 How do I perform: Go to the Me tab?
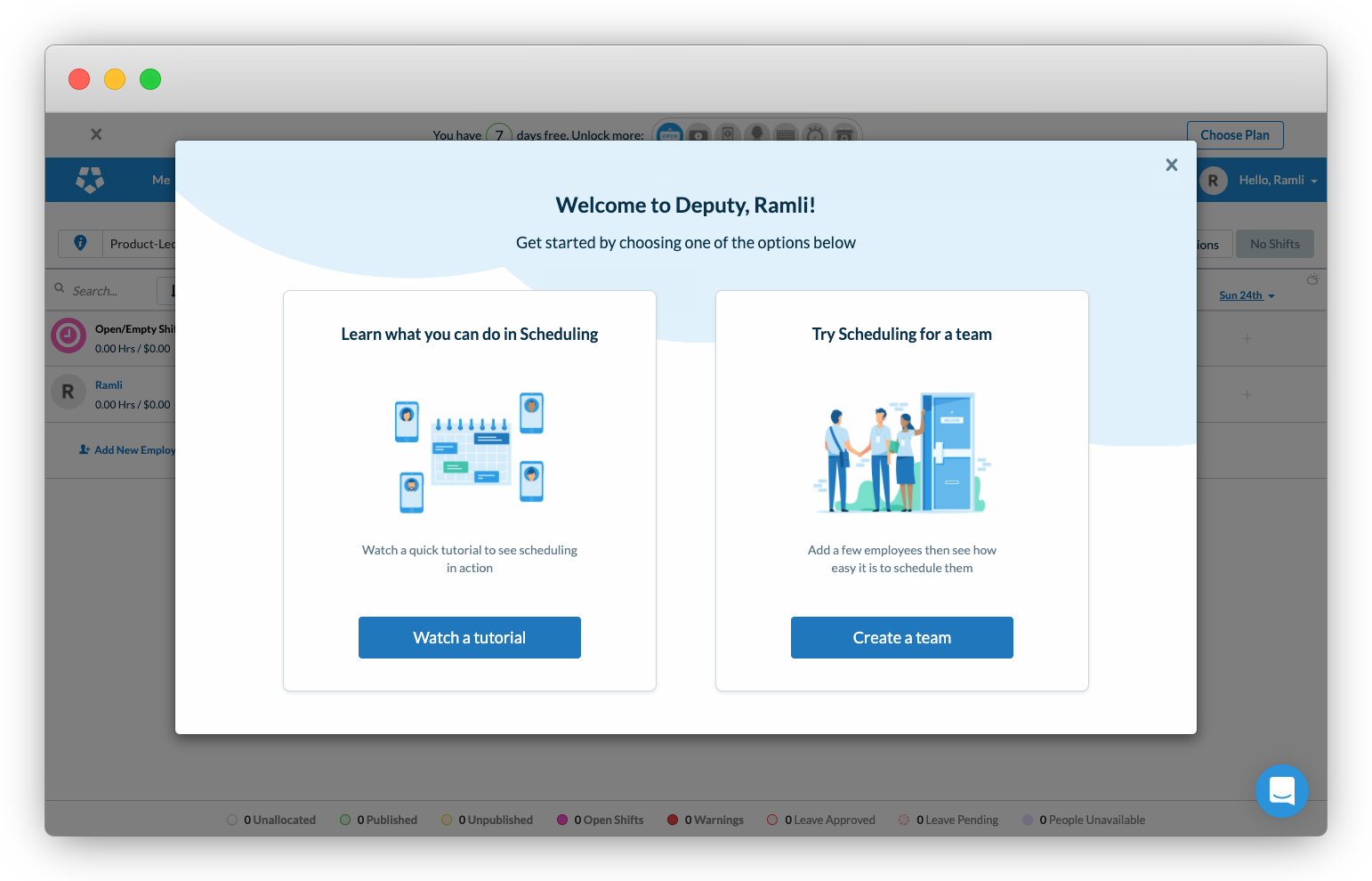[161, 180]
